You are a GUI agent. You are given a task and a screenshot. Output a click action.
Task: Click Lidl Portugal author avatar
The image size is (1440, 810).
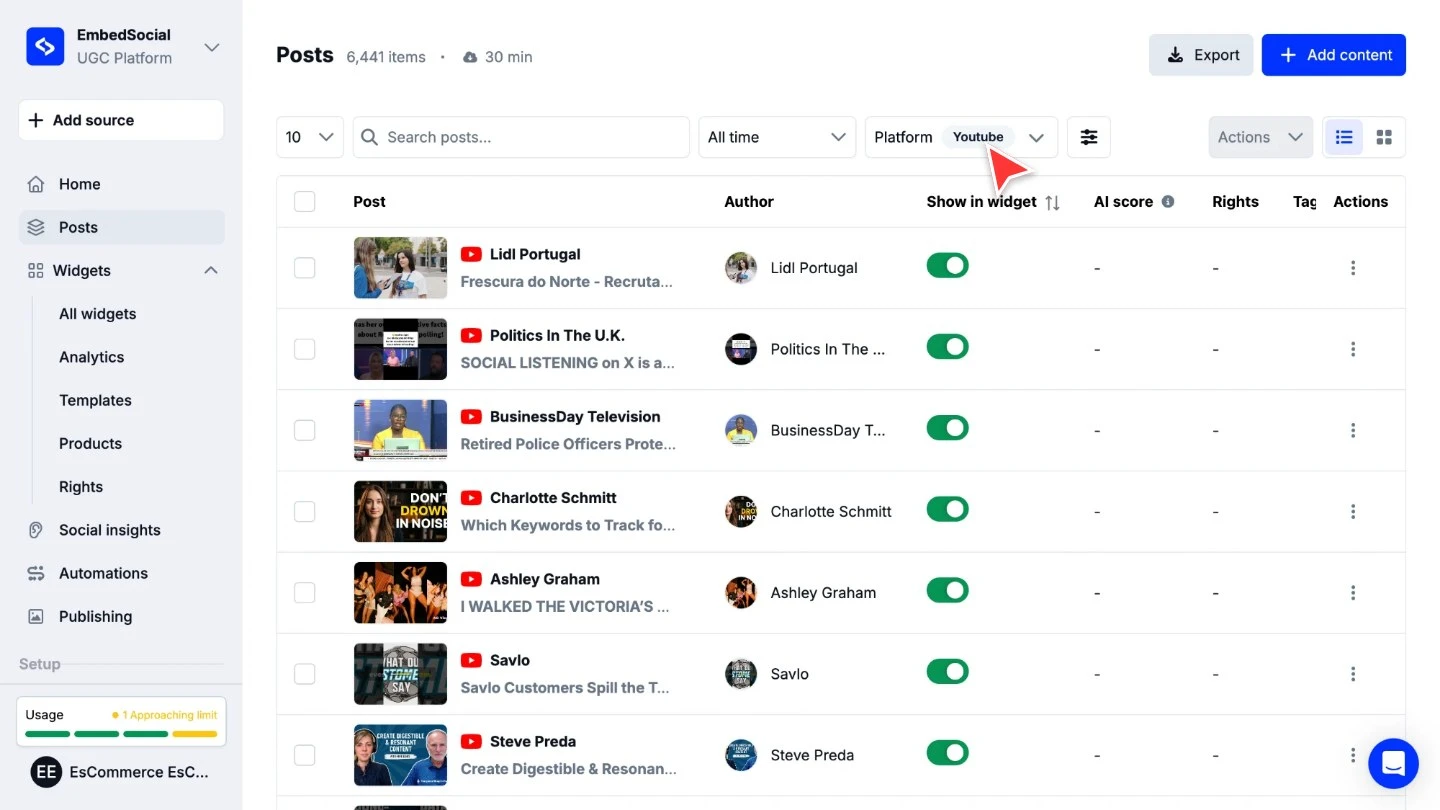(741, 268)
